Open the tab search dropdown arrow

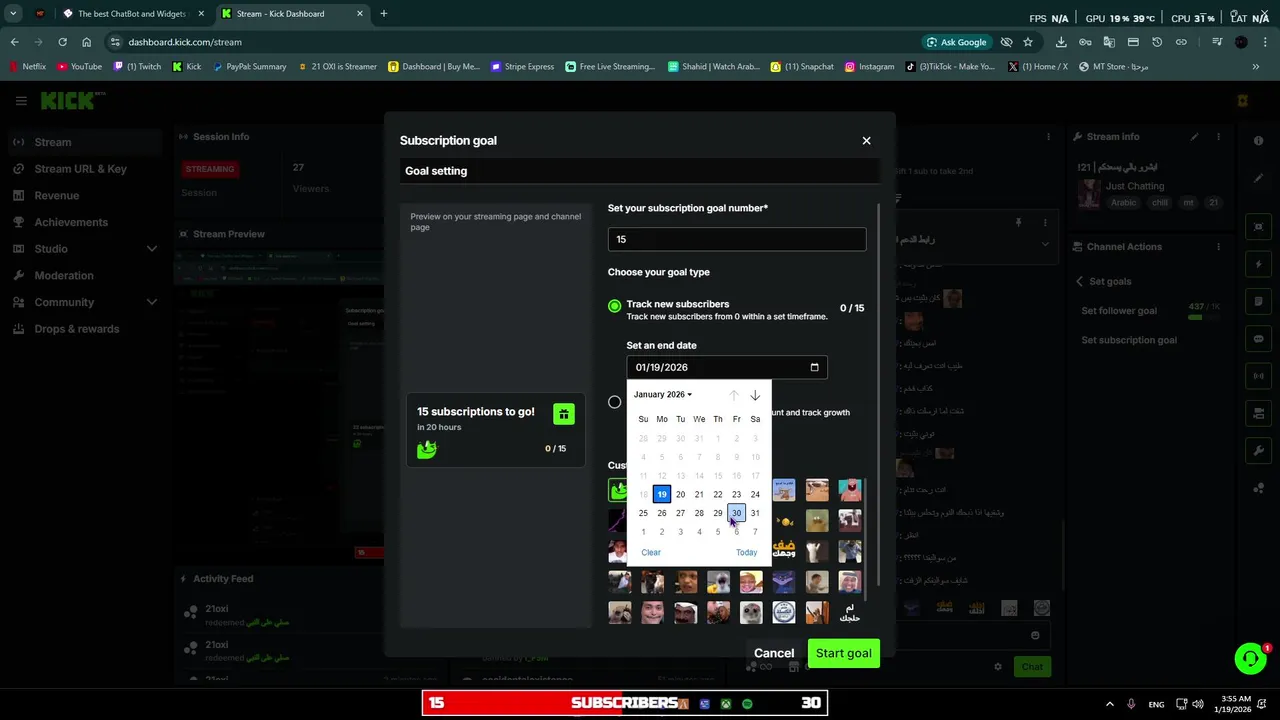pyautogui.click(x=13, y=14)
